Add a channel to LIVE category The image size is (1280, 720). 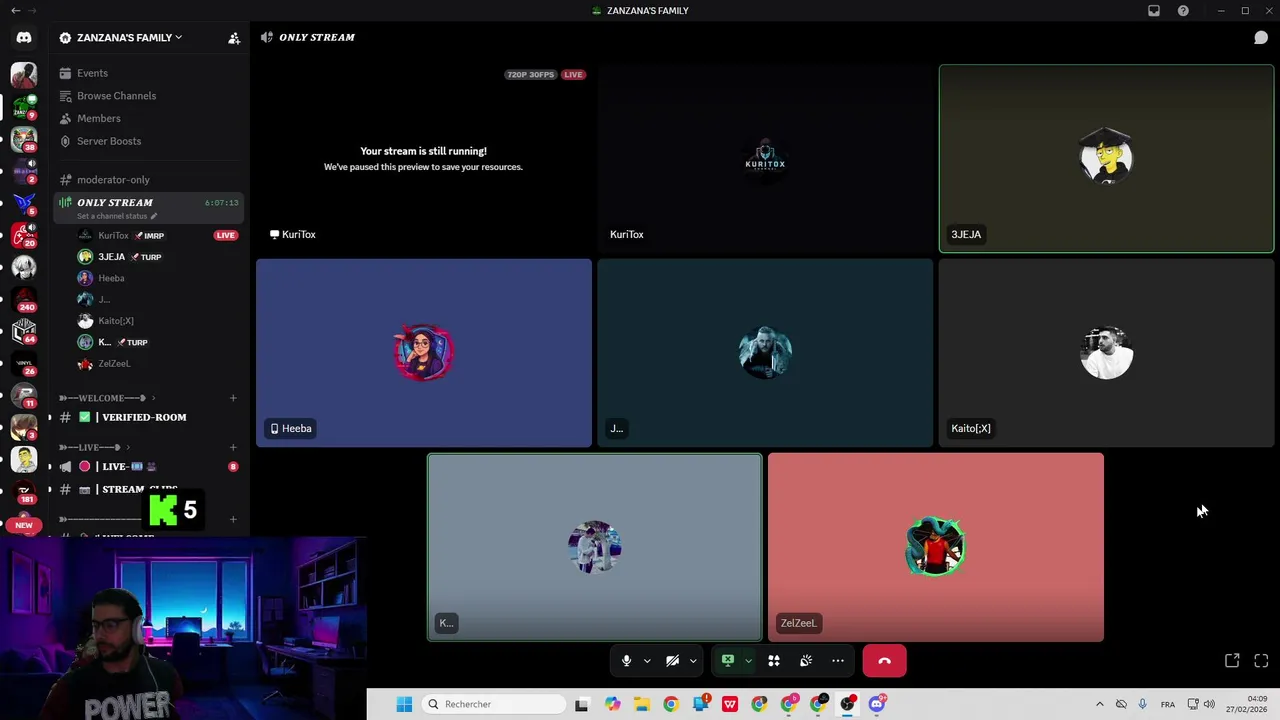pyautogui.click(x=233, y=447)
